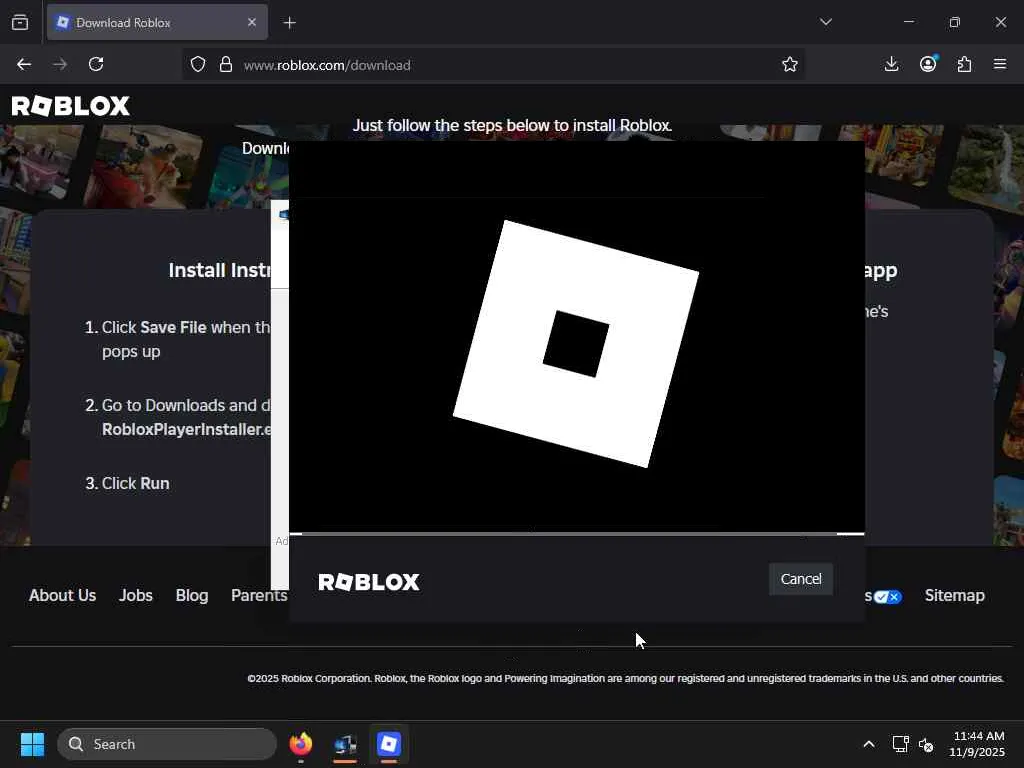The height and width of the screenshot is (768, 1024).
Task: Click the 'Just follow the steps' heading
Action: click(512, 125)
